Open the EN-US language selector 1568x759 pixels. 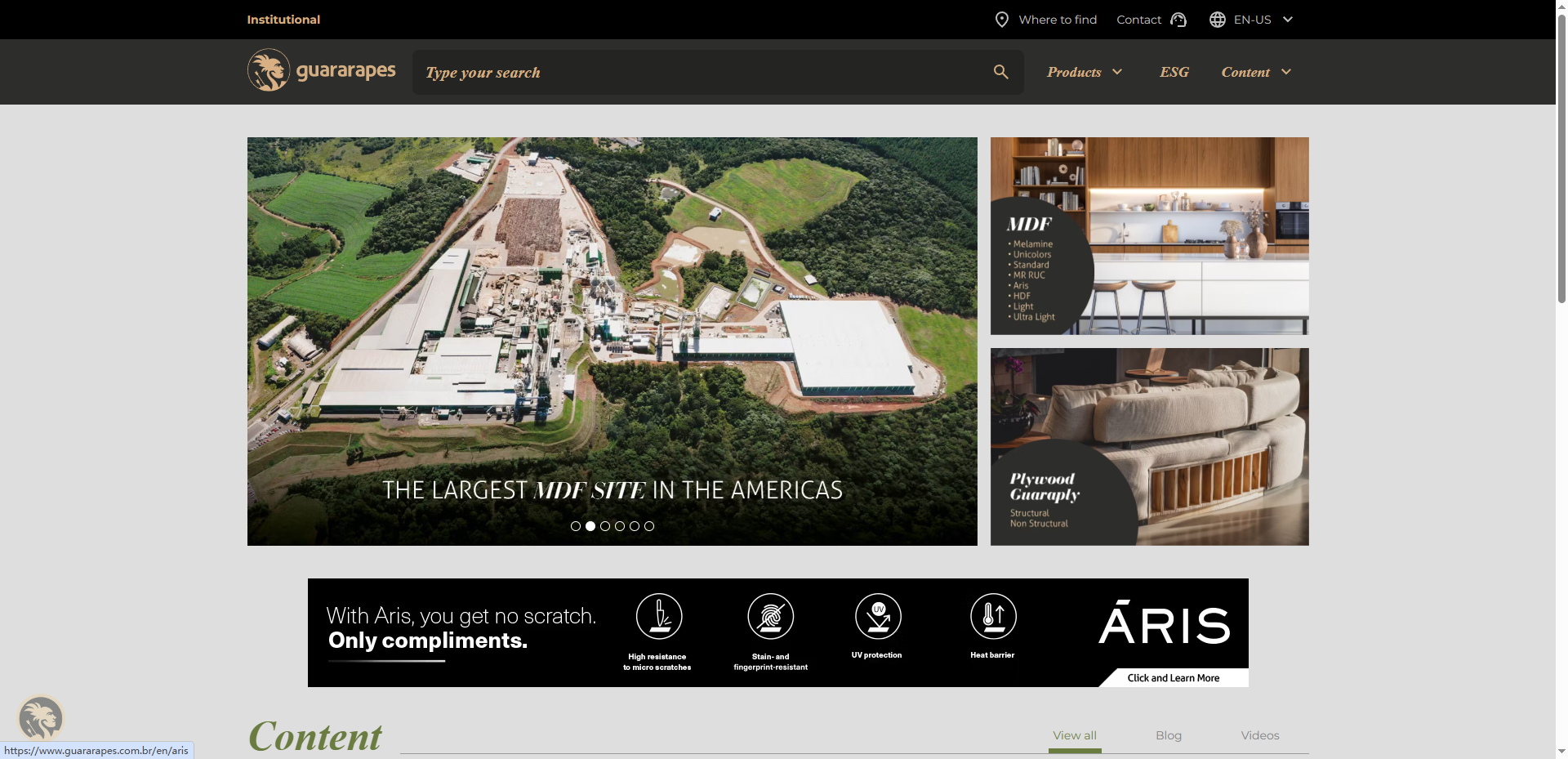pos(1262,20)
